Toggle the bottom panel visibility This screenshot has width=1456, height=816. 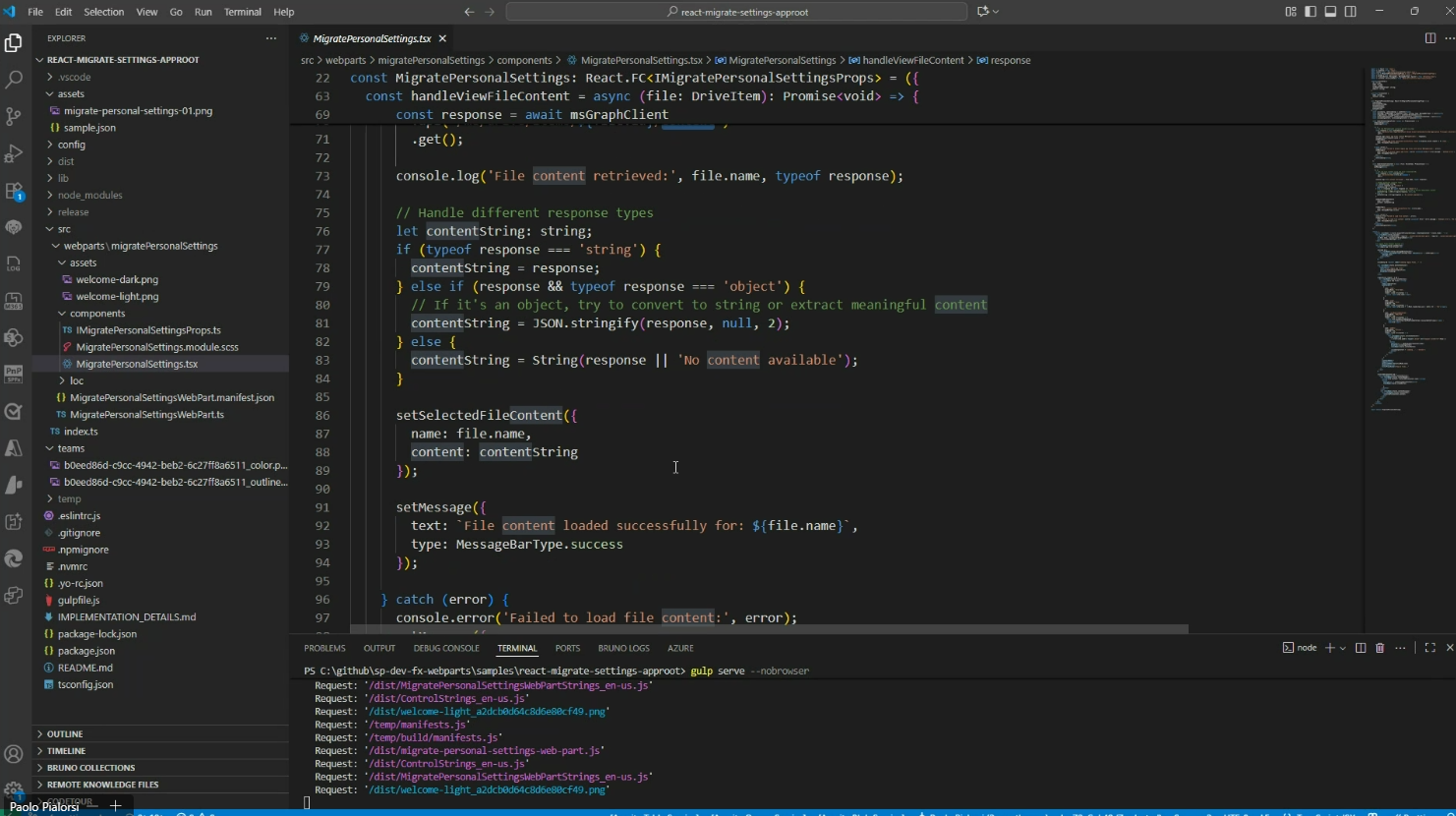(1330, 12)
